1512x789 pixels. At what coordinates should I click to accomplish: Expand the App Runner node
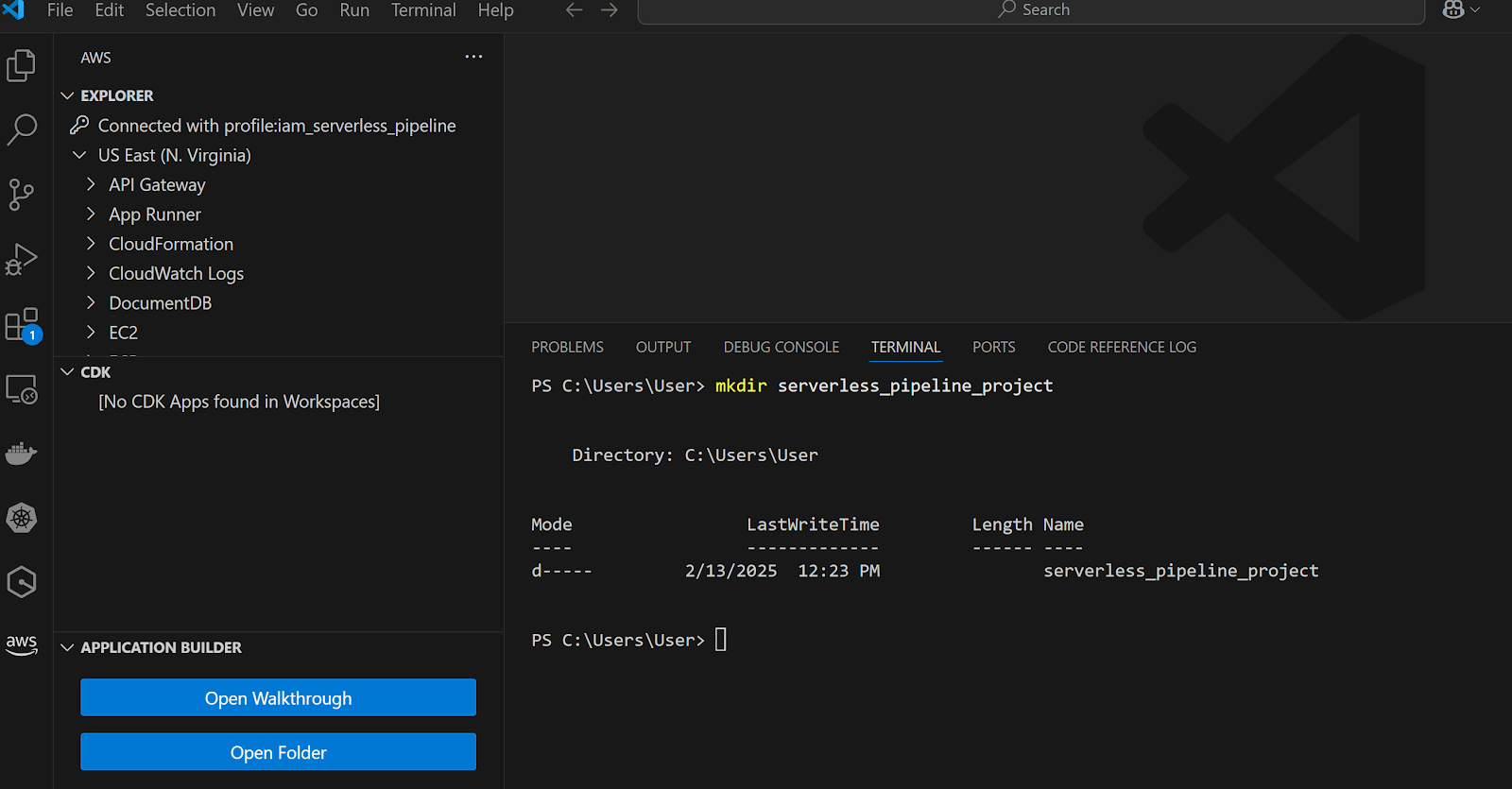pyautogui.click(x=91, y=214)
